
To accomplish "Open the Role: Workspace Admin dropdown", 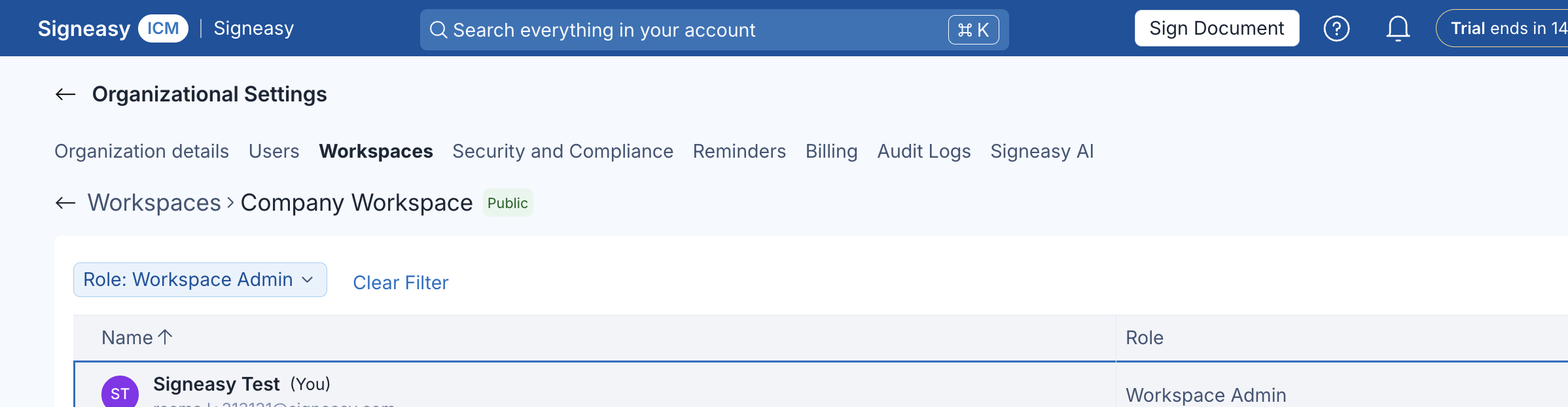I will coord(200,280).
